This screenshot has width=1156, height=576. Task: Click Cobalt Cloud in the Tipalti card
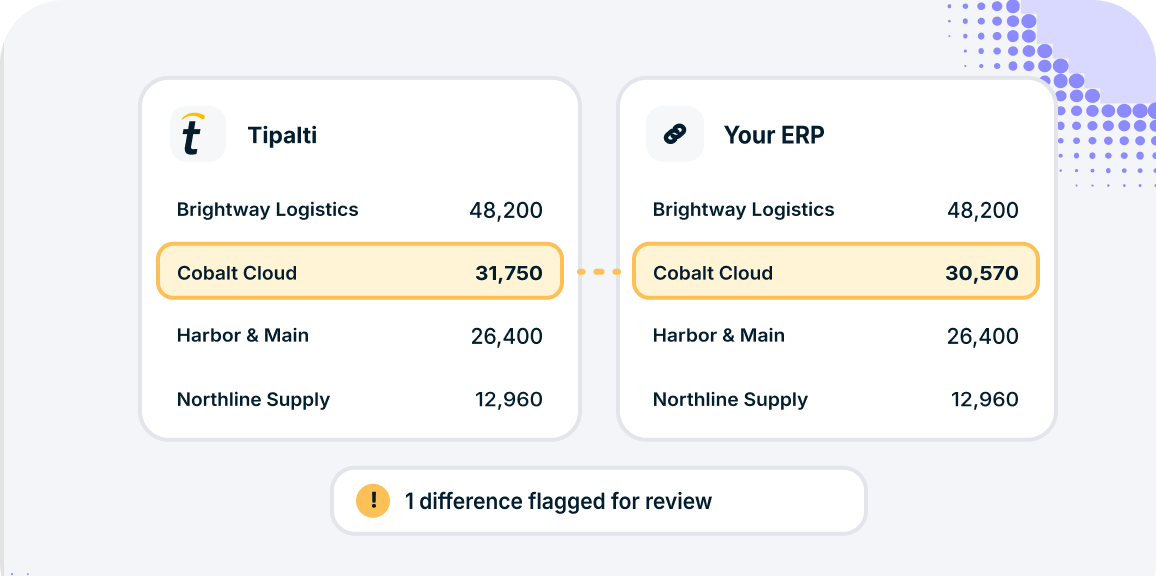click(237, 273)
